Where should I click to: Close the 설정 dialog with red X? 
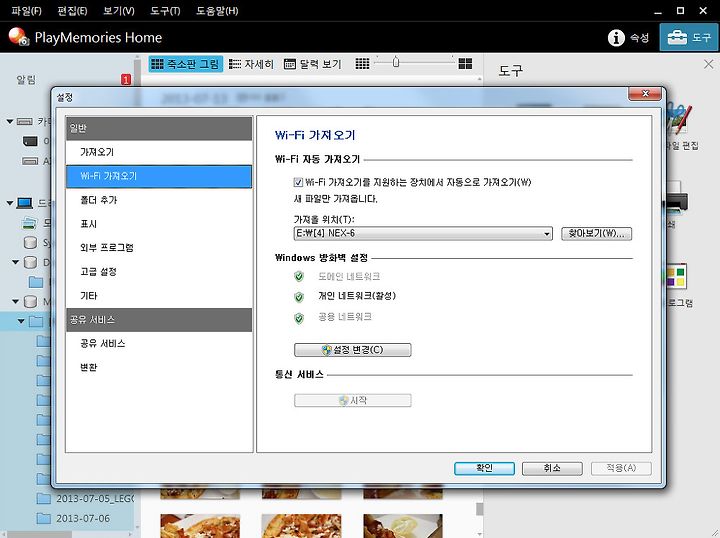pos(645,94)
